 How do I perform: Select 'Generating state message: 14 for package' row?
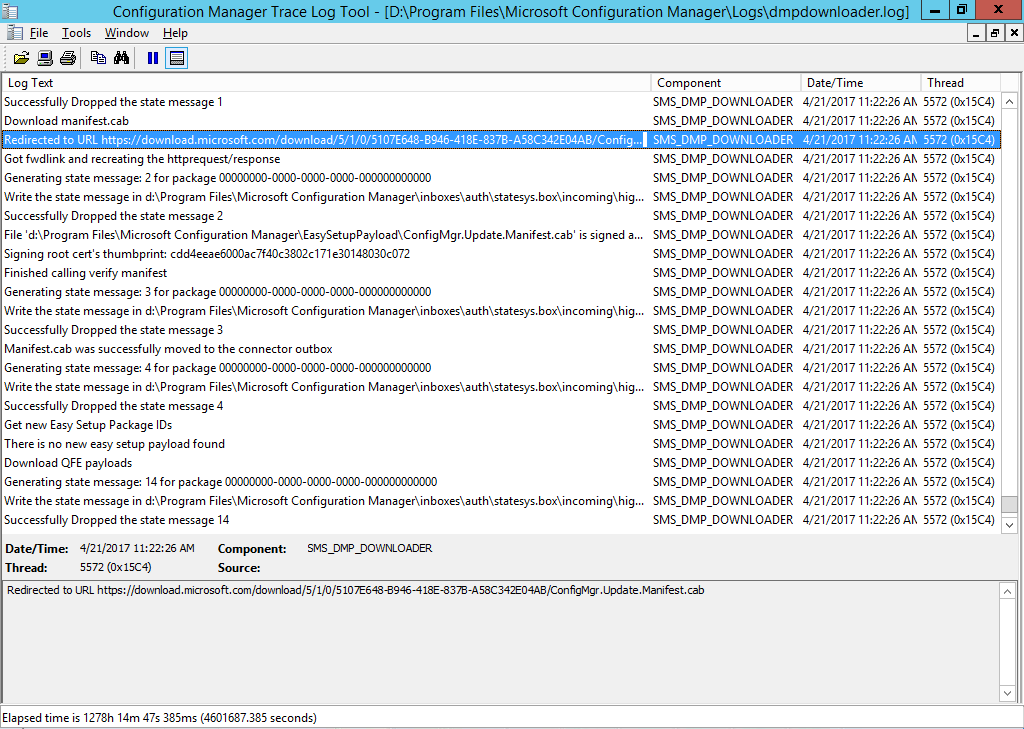500,481
